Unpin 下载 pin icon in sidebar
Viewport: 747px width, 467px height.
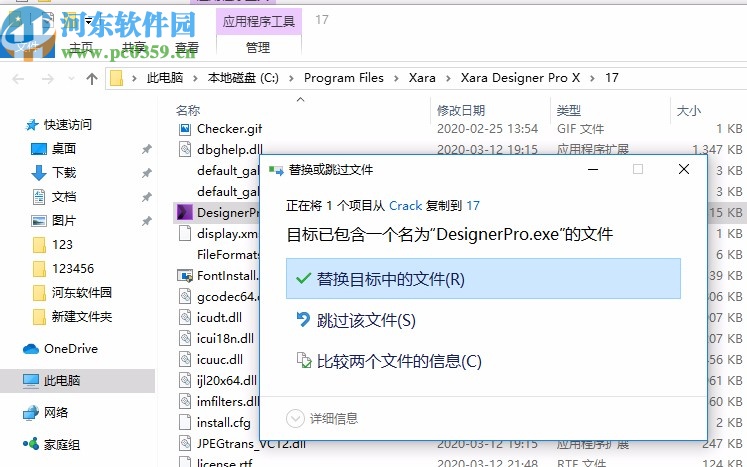click(x=146, y=173)
